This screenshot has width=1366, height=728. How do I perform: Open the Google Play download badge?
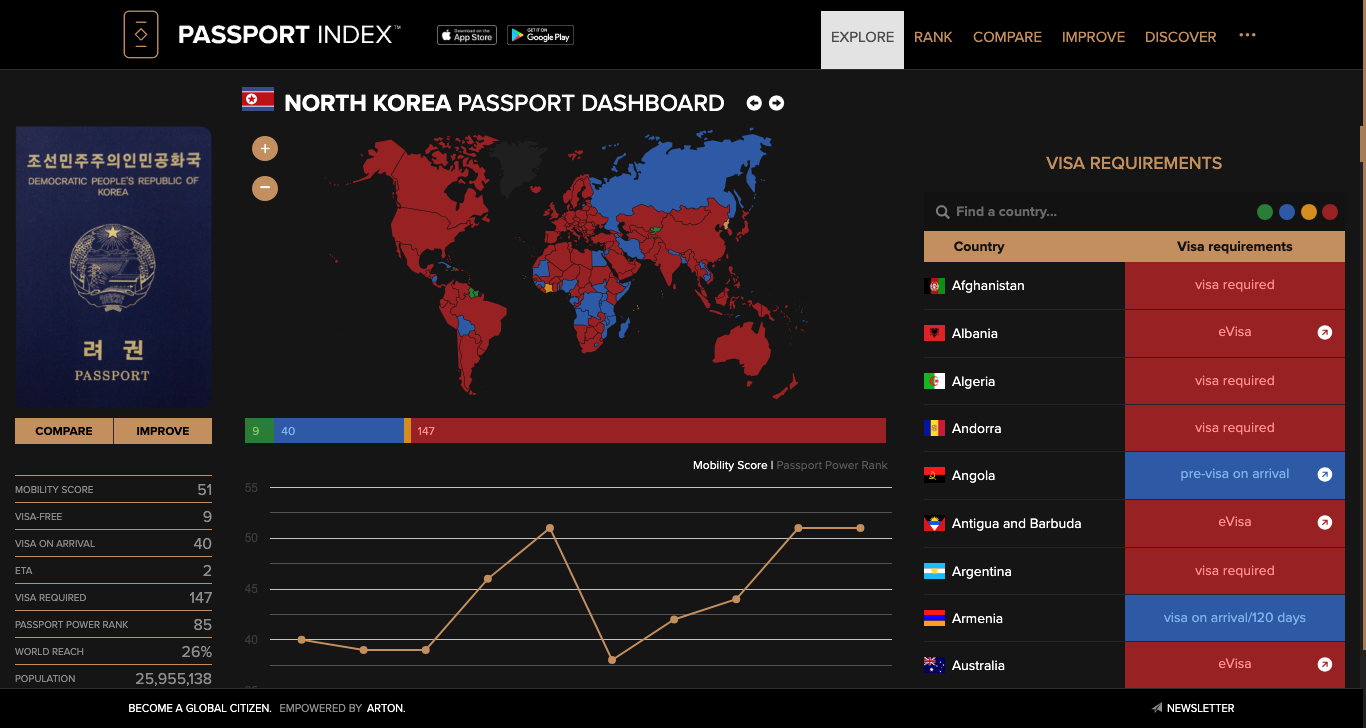pyautogui.click(x=540, y=35)
